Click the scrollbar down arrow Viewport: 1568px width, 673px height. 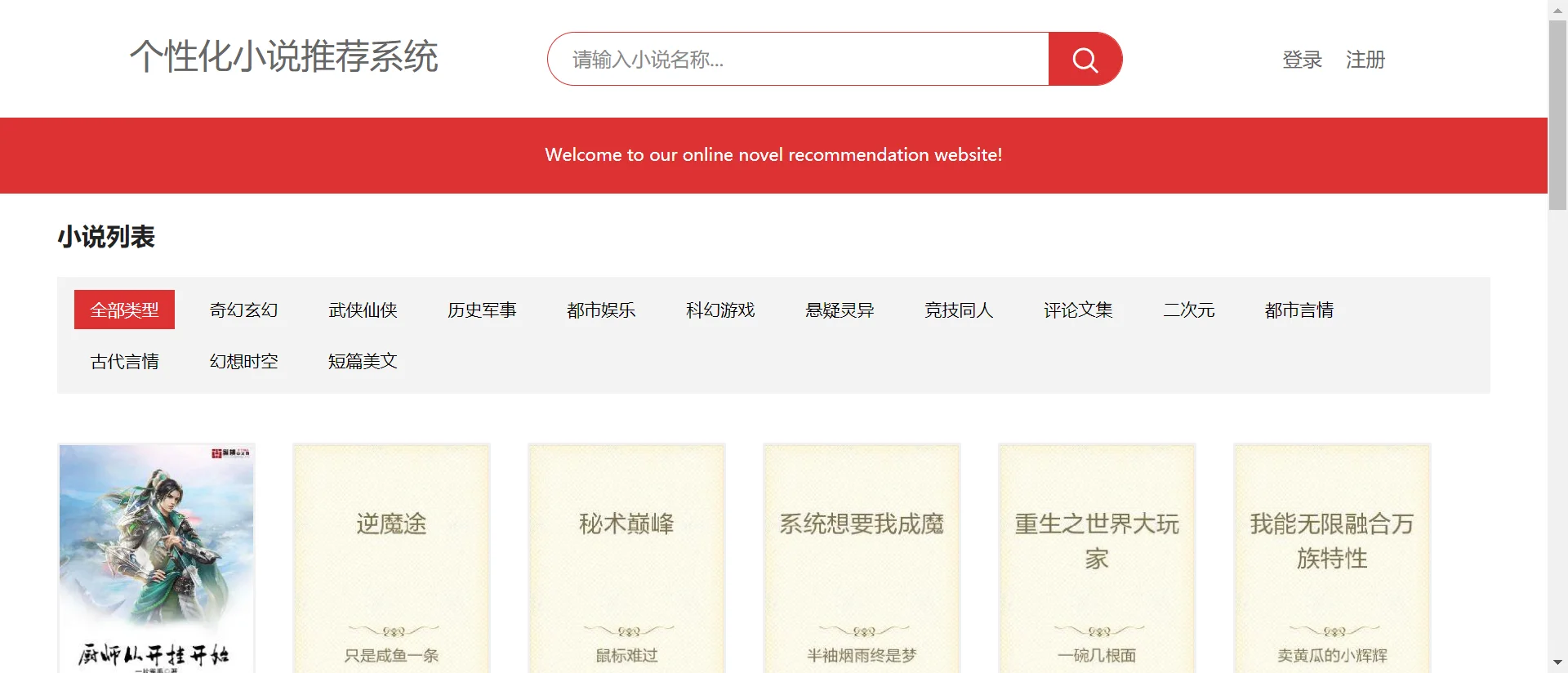tap(1557, 662)
